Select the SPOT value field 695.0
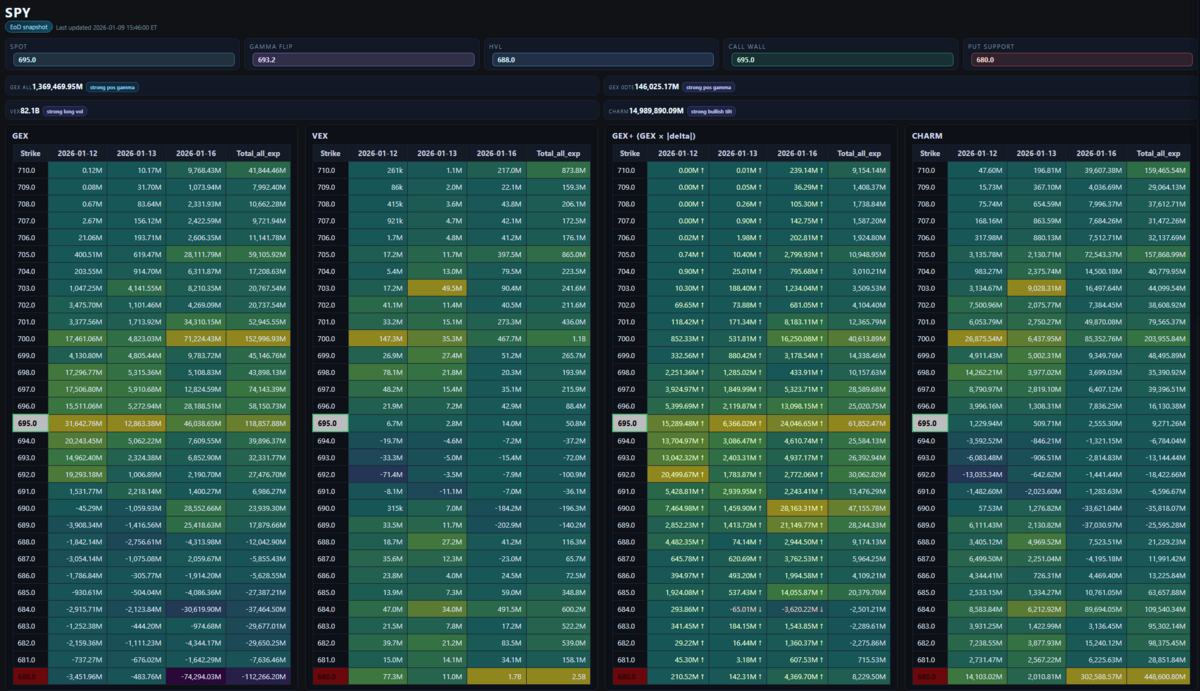Screen dimensions: 1200x691 click(x=123, y=60)
